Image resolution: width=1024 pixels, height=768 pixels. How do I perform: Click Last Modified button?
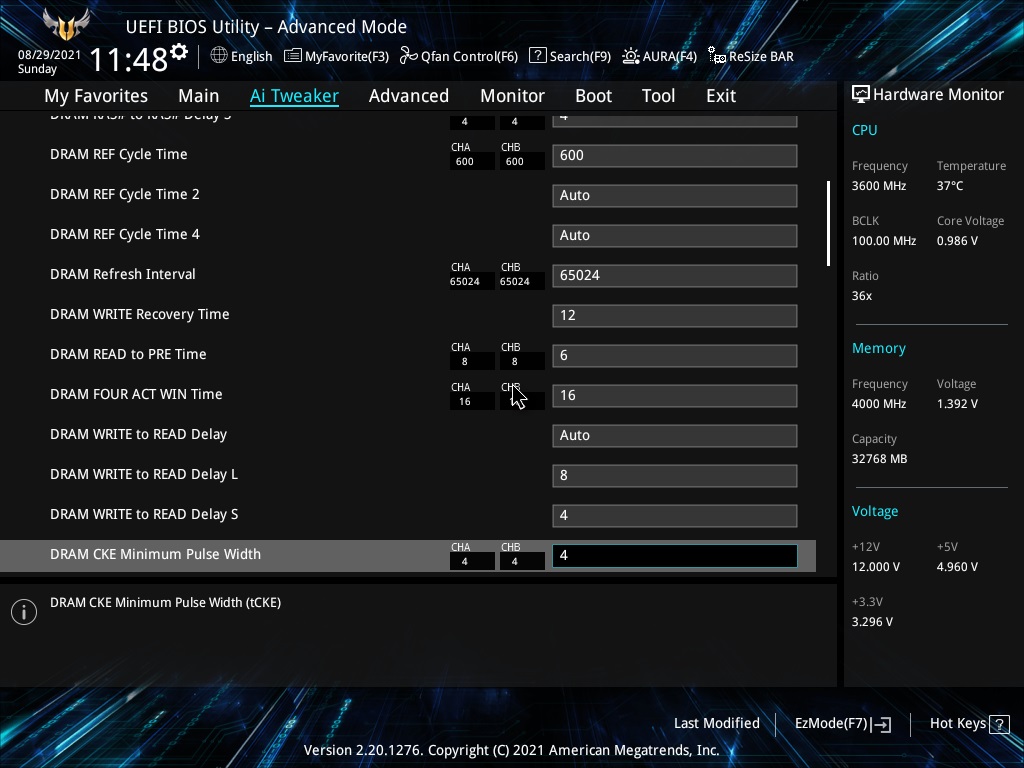tap(716, 724)
